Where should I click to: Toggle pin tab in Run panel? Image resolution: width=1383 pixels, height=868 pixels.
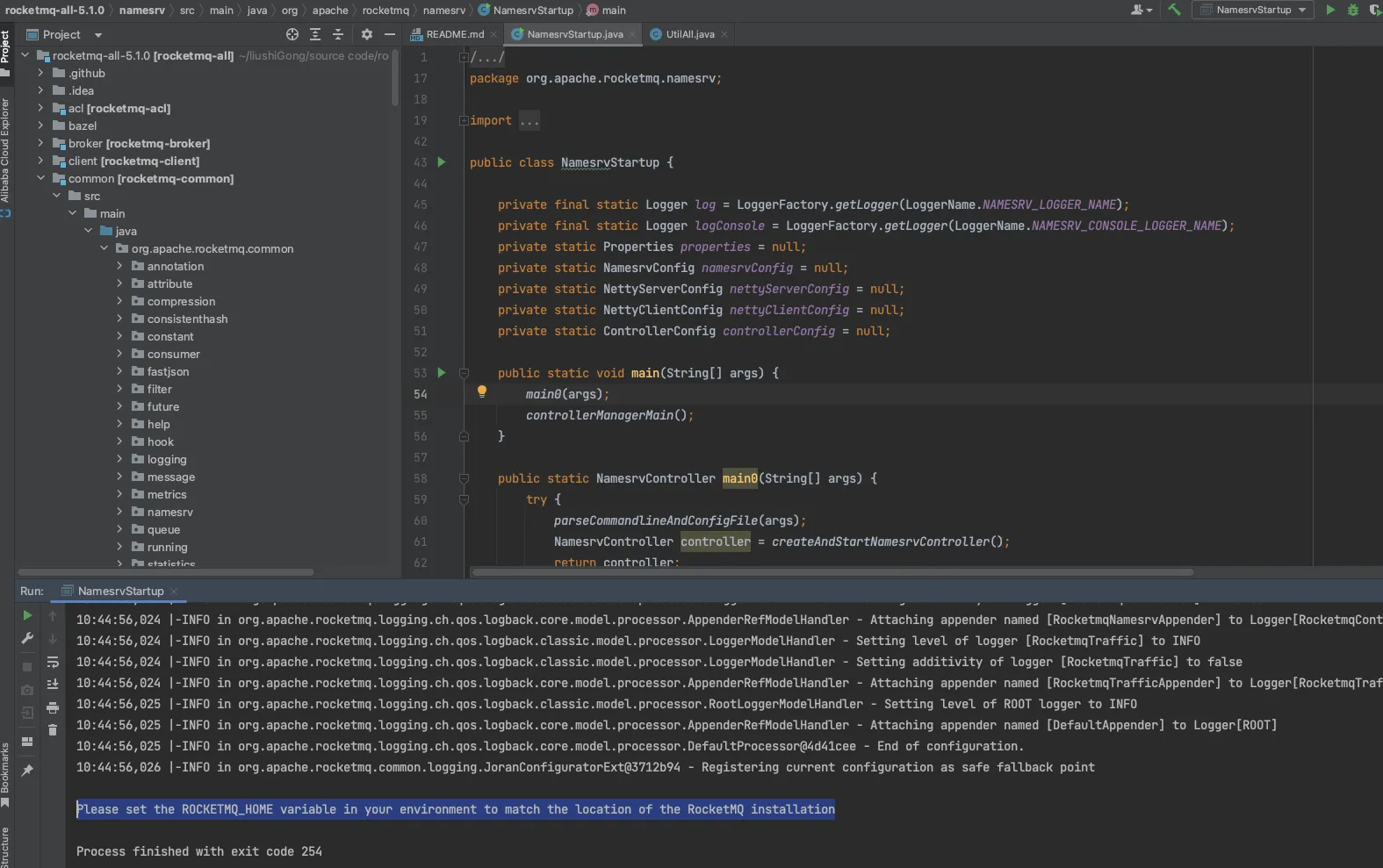pyautogui.click(x=27, y=770)
